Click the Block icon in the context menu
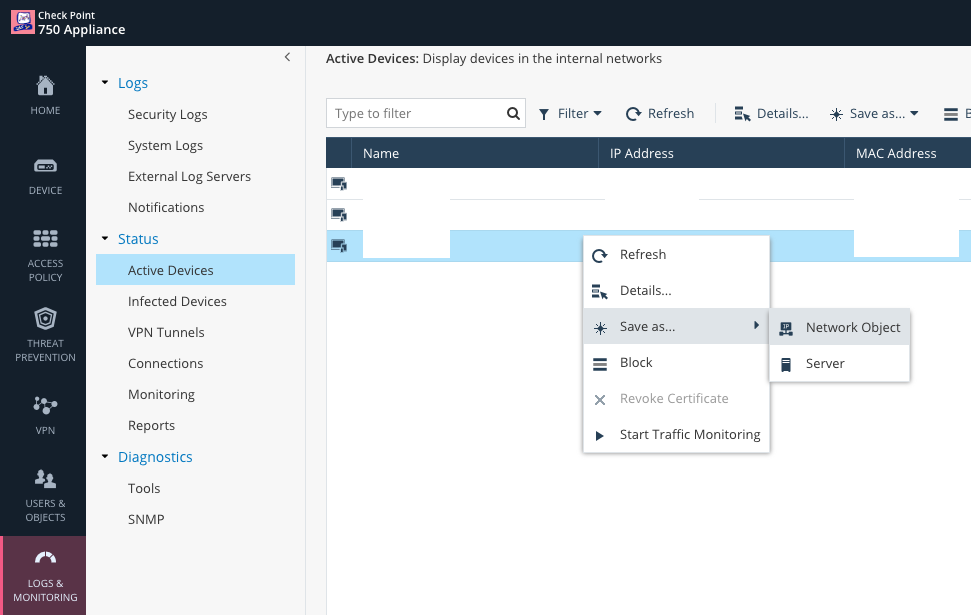This screenshot has width=971, height=615. tap(599, 364)
